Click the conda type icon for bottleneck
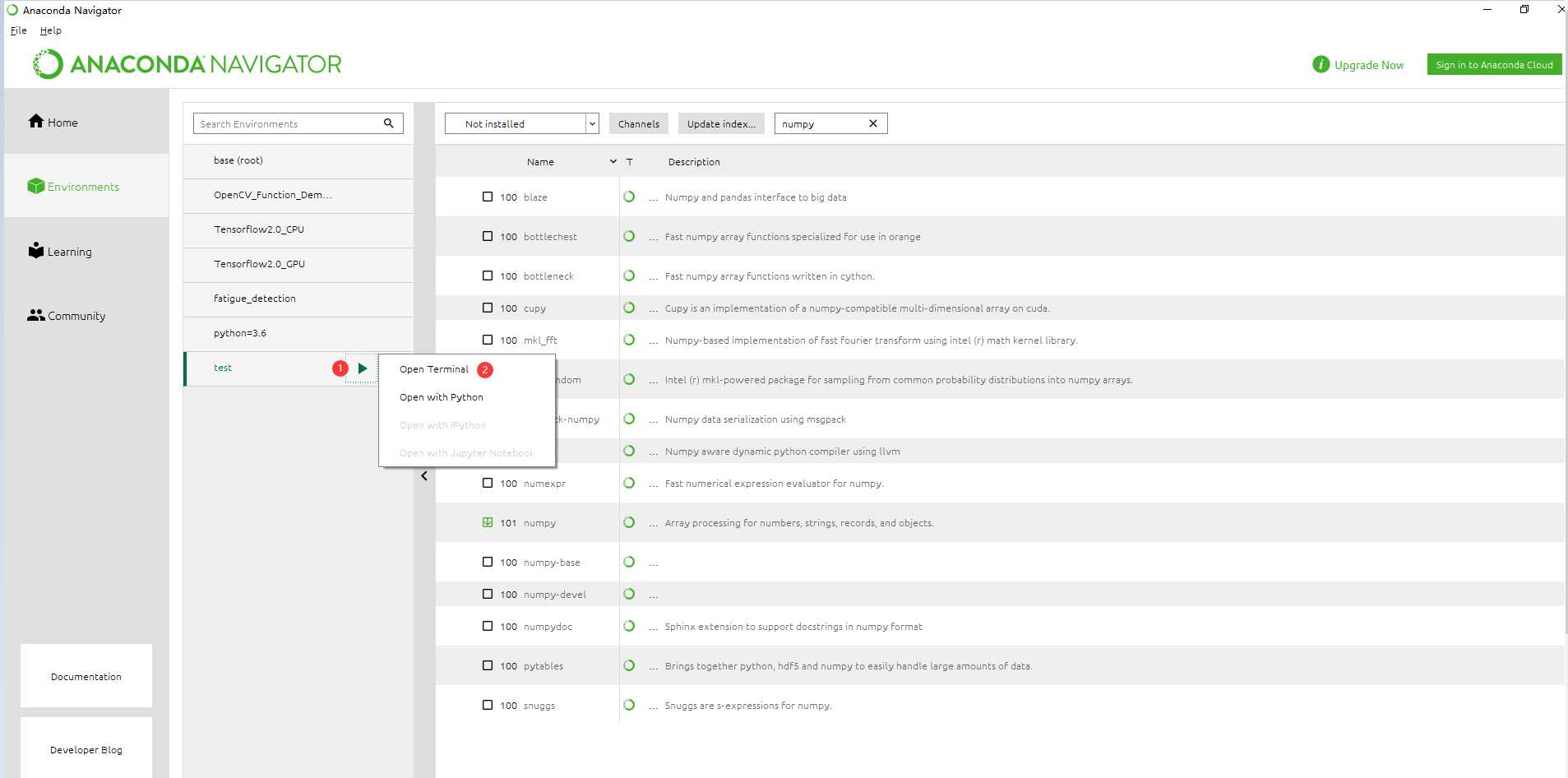Image resolution: width=1568 pixels, height=778 pixels. click(629, 276)
